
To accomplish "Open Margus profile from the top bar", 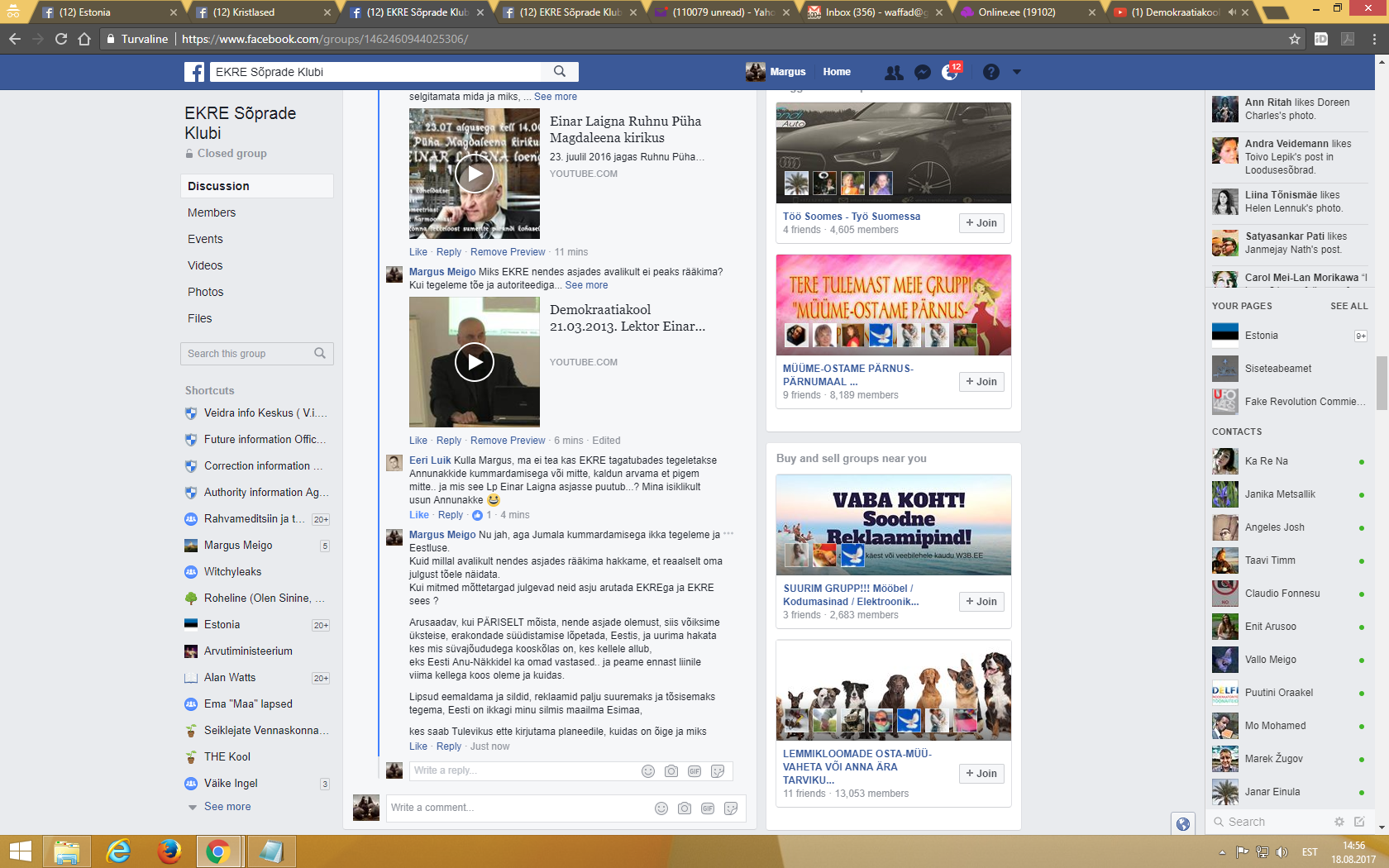I will tap(776, 72).
